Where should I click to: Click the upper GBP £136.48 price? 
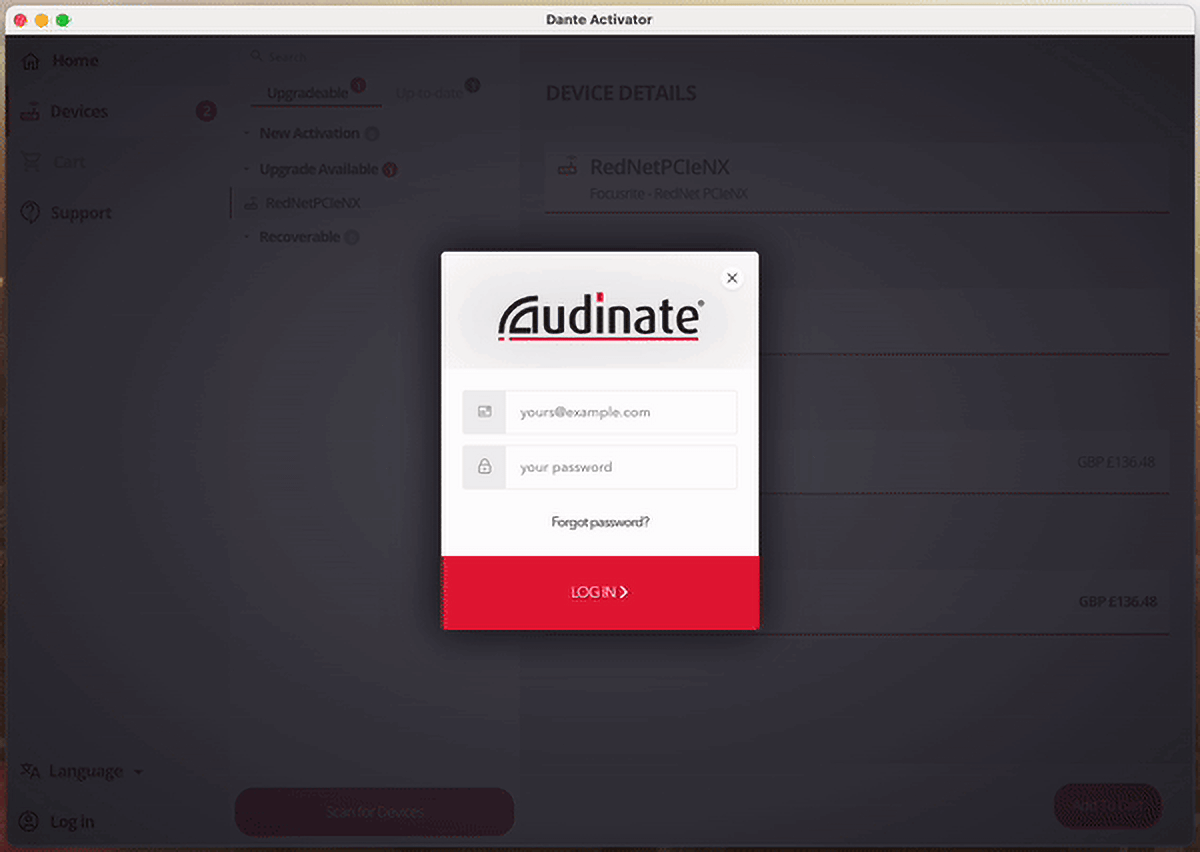(1116, 462)
